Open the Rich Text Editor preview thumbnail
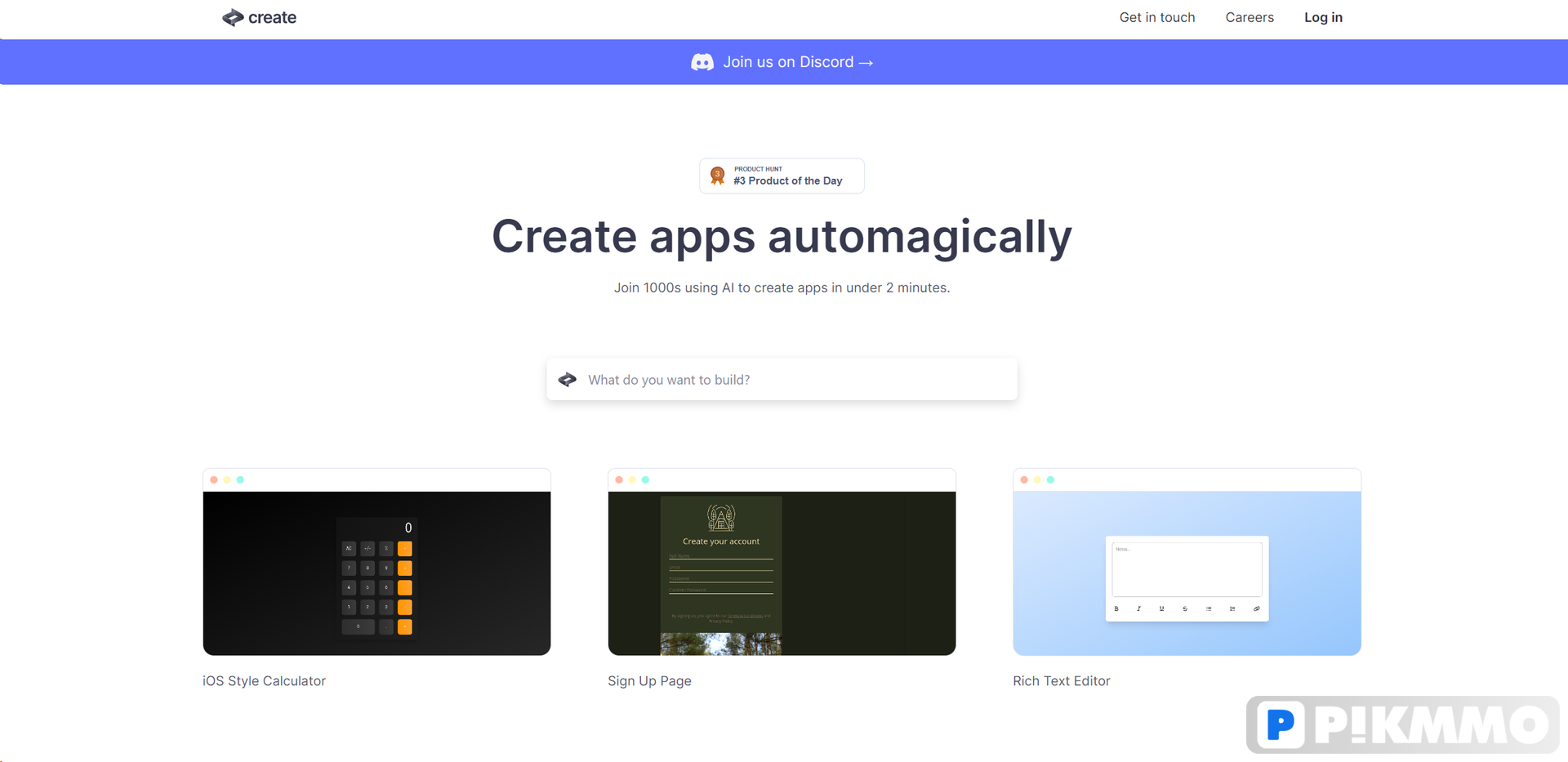 1187,562
